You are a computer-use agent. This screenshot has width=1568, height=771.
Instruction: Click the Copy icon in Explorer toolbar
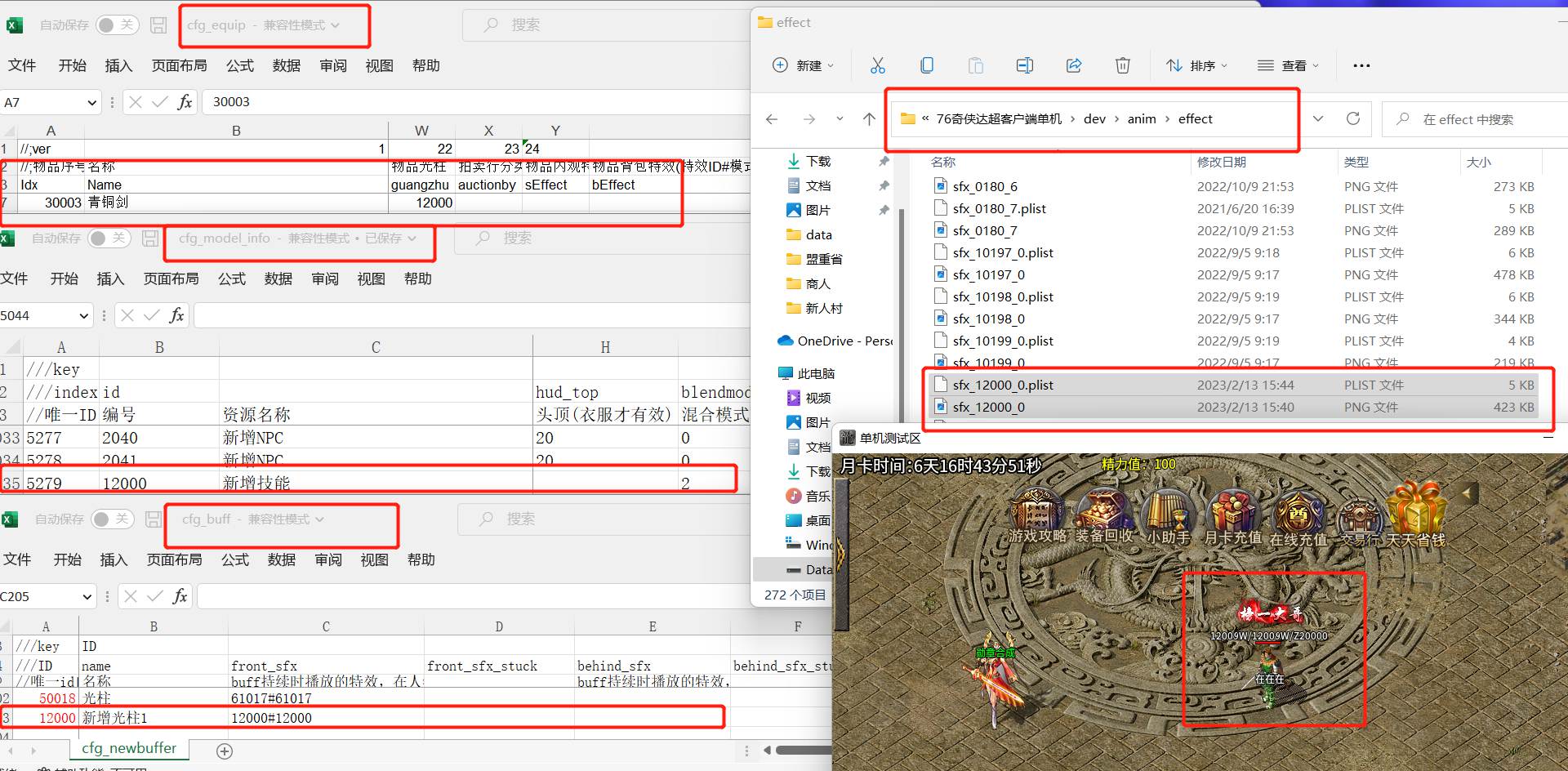tap(927, 65)
